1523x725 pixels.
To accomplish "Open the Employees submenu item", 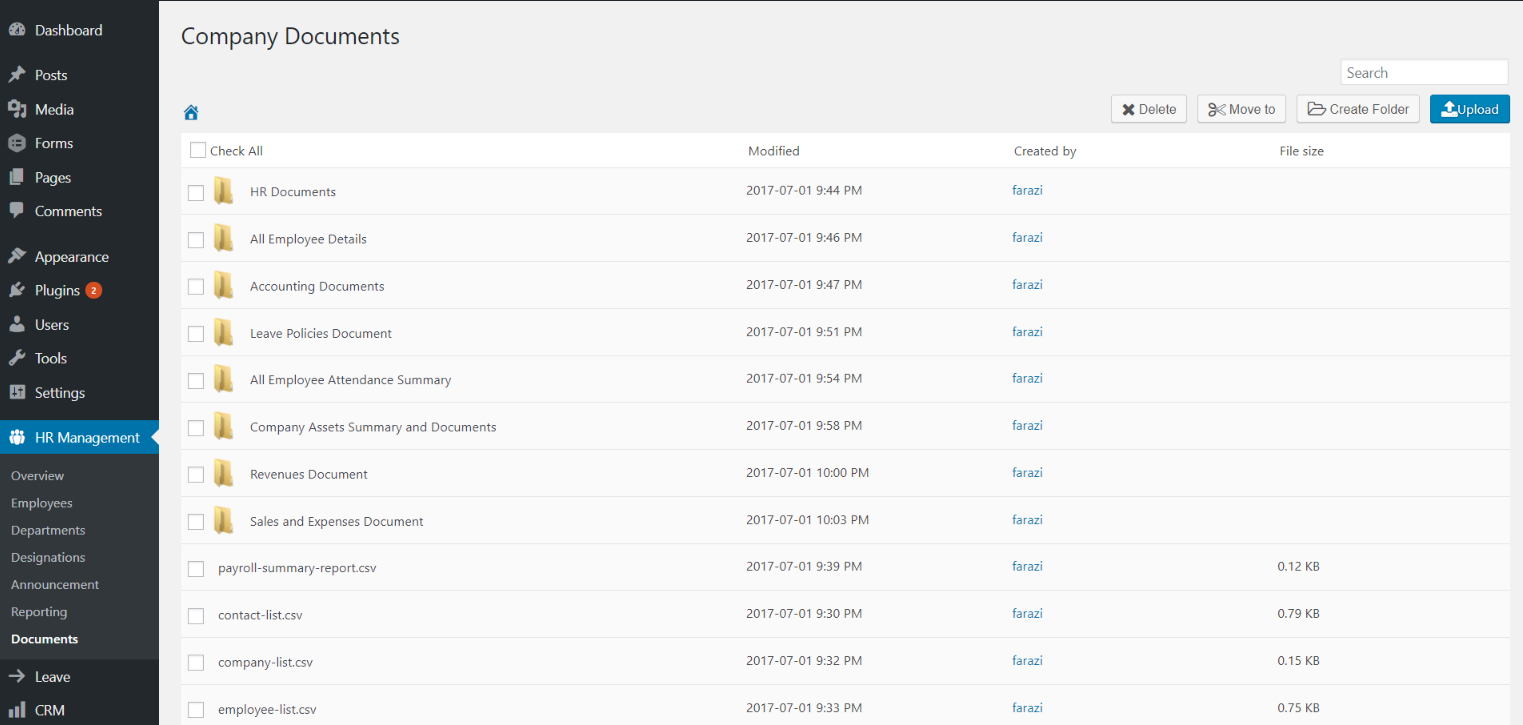I will [x=42, y=503].
